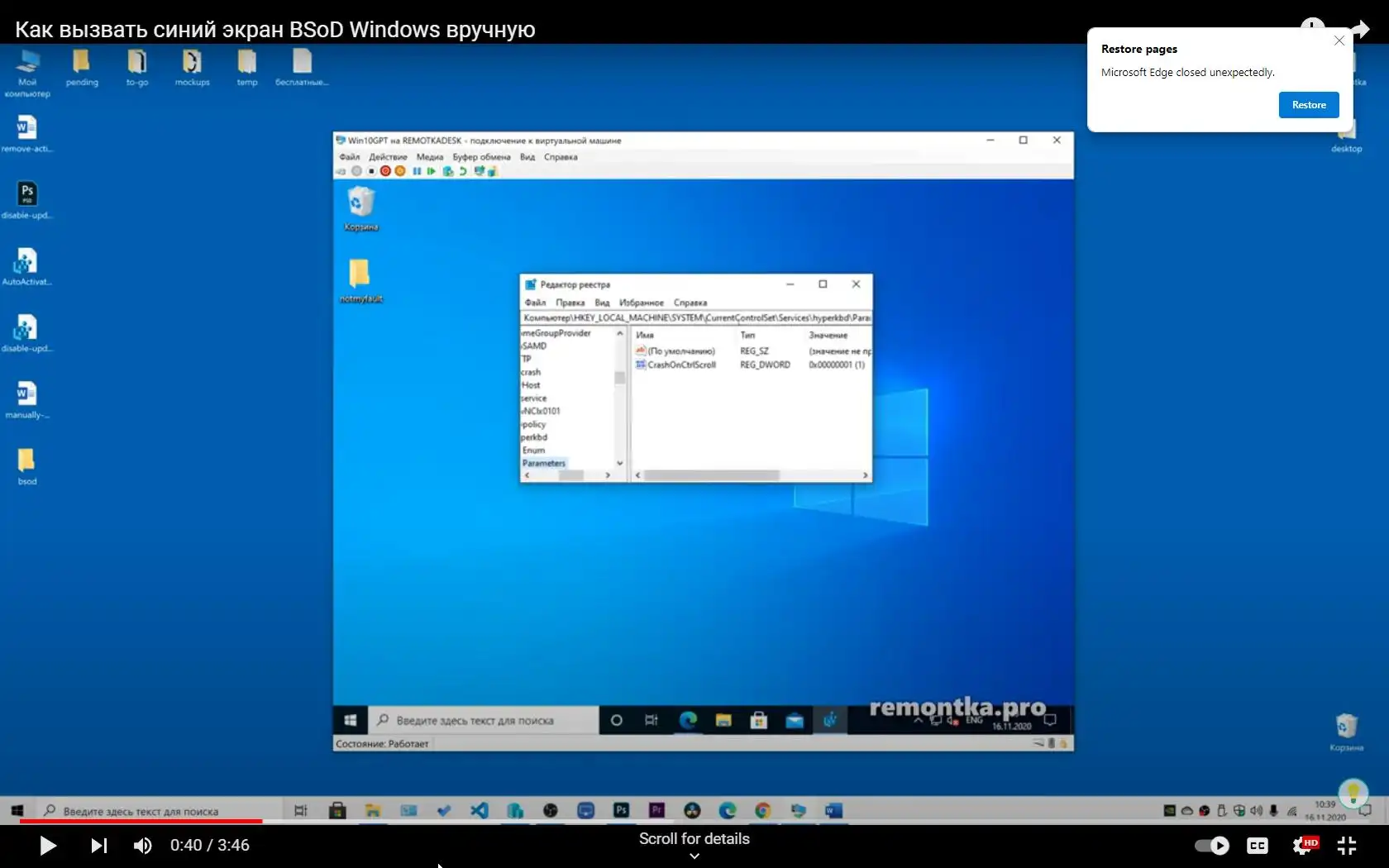
Task: Open the Start menu inside the VM
Action: 351,720
